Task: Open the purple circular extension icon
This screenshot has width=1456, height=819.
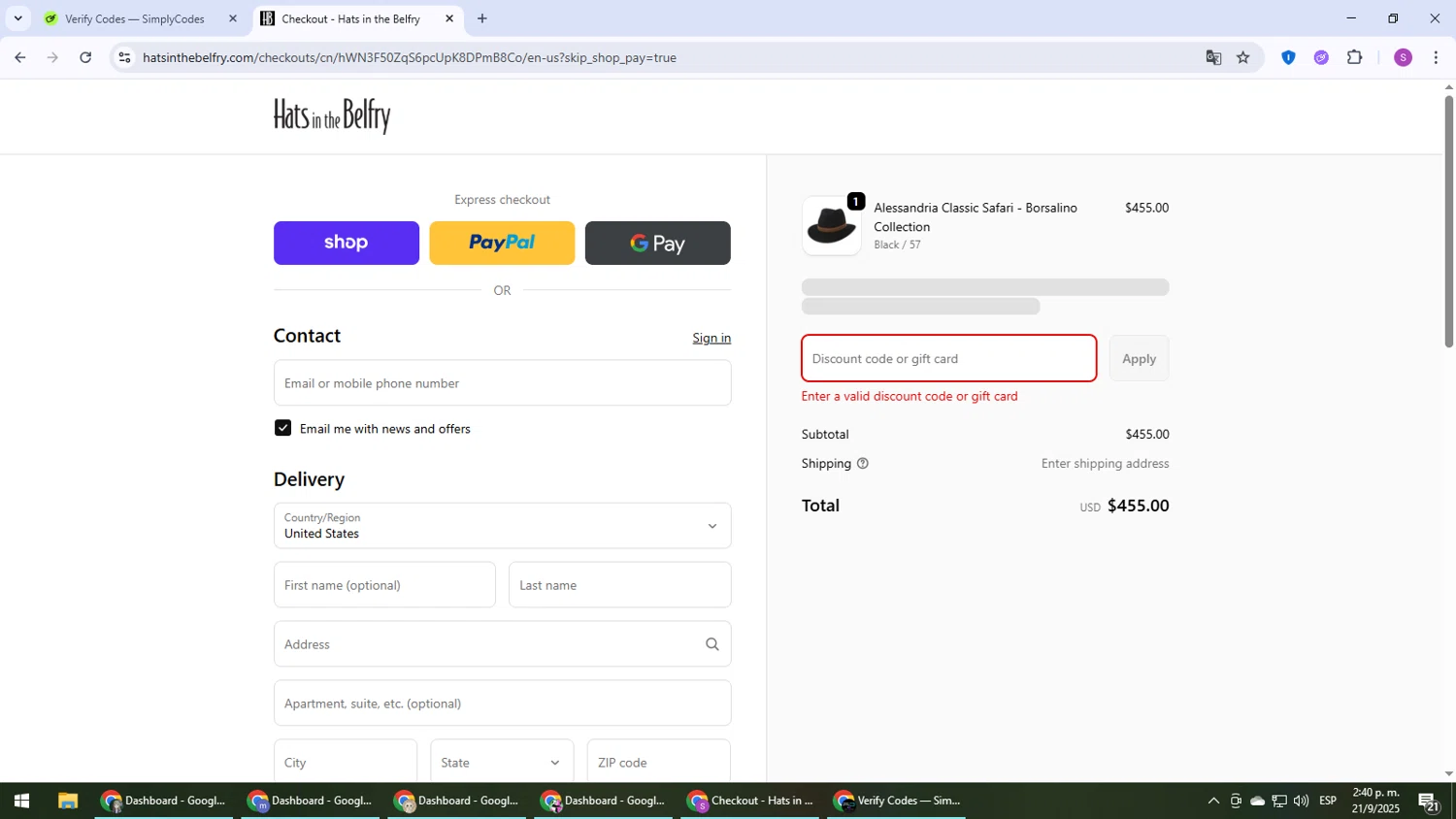Action: point(1321,57)
